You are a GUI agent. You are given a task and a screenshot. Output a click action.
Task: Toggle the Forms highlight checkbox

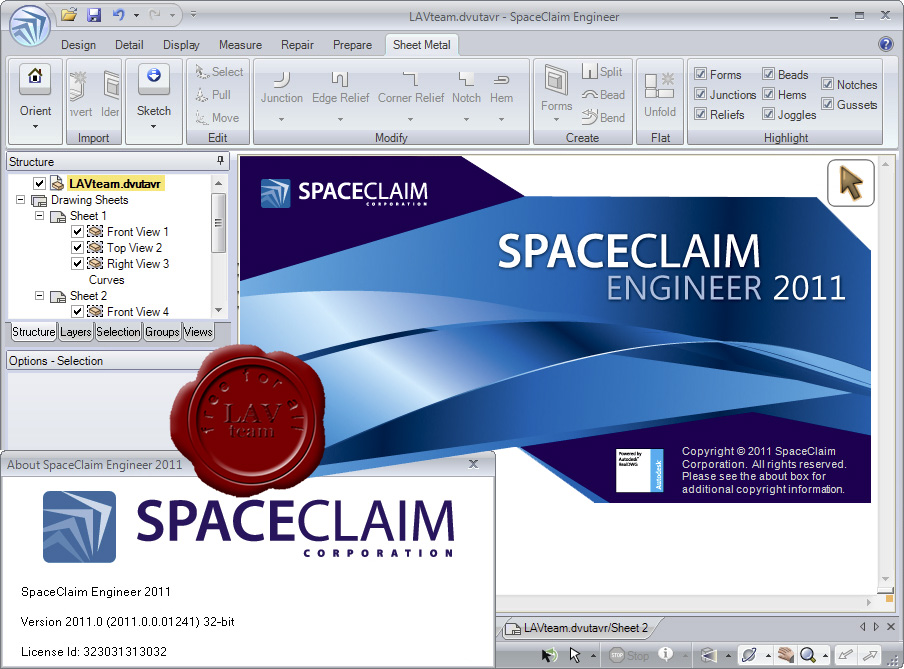coord(700,74)
